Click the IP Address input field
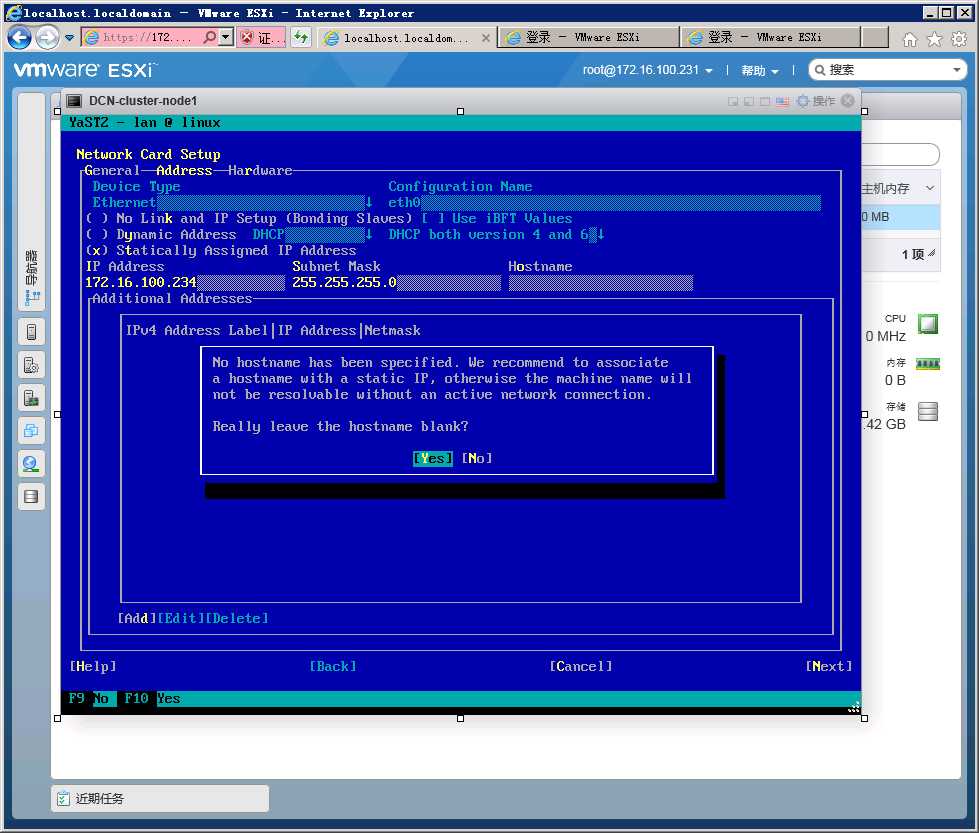This screenshot has height=833, width=979. pyautogui.click(x=185, y=283)
